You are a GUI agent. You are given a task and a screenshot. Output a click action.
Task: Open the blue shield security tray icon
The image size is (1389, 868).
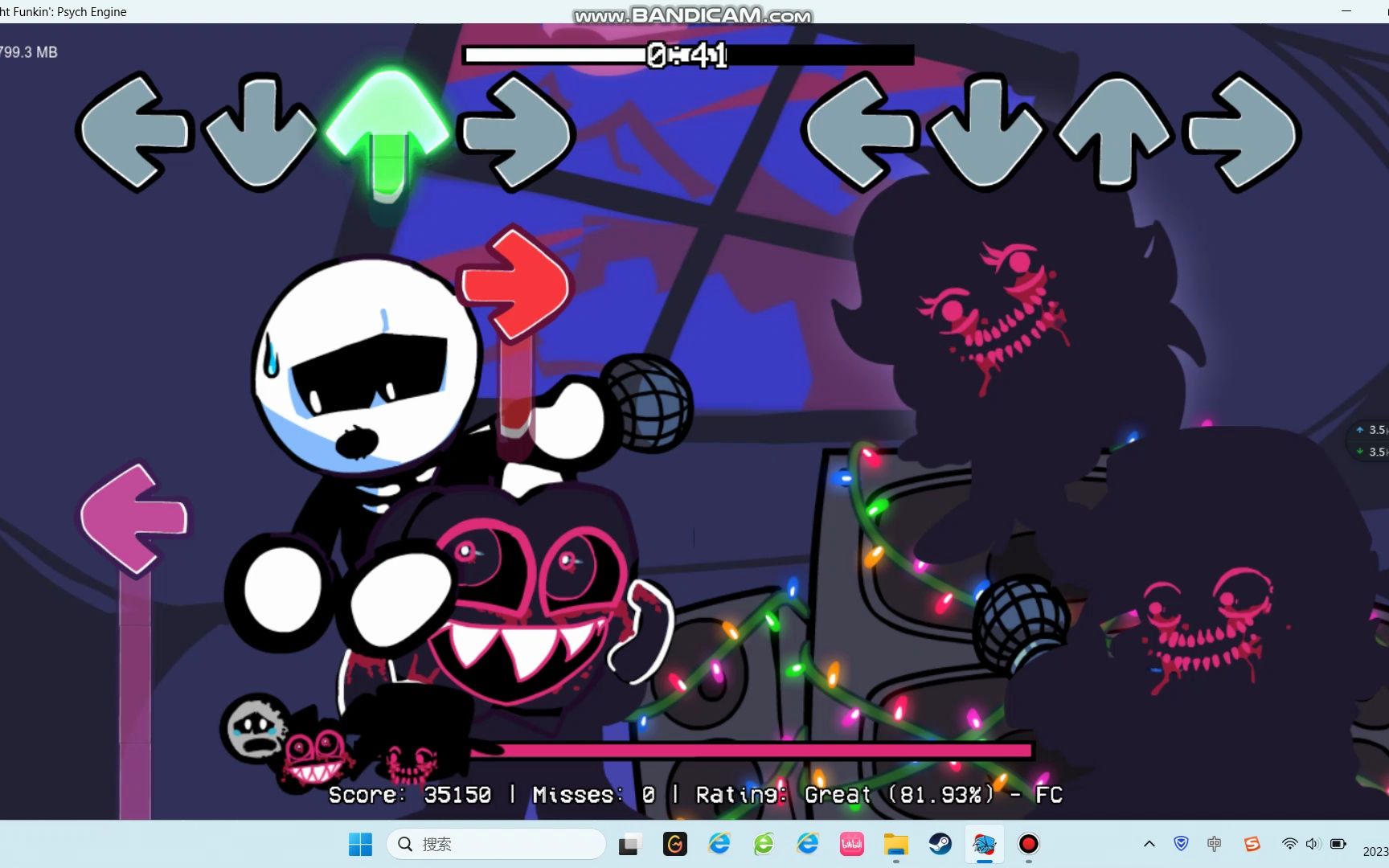[x=1181, y=844]
